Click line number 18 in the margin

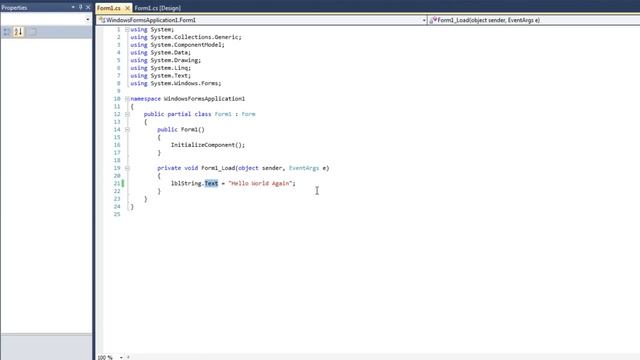[x=117, y=160]
